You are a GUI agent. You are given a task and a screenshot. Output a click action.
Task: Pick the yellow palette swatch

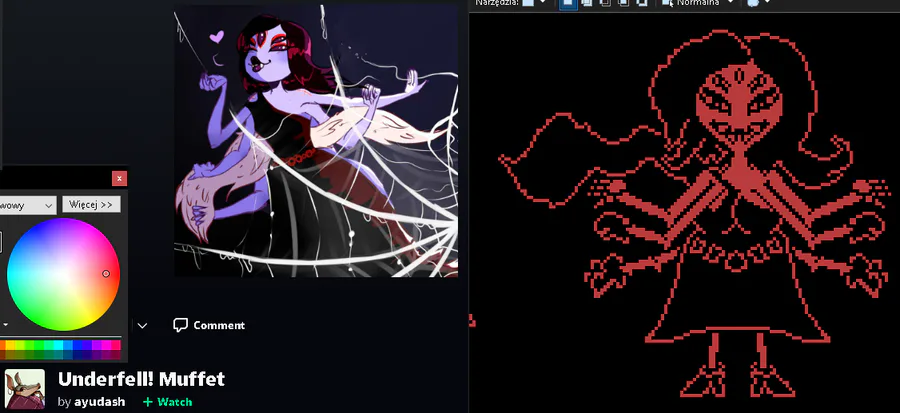[x=10, y=345]
